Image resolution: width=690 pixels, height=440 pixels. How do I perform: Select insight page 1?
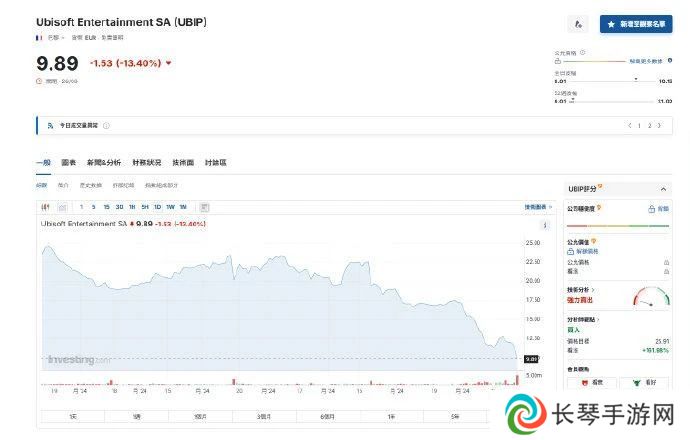click(639, 126)
